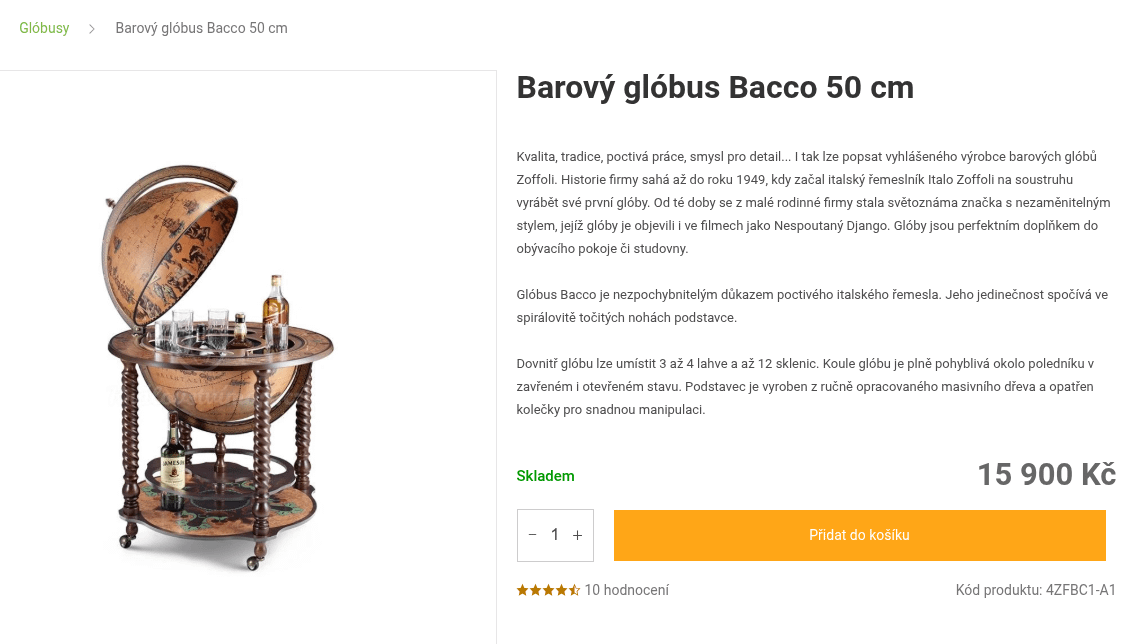Click the paragraph starting Glóbus Bacco je

810,306
